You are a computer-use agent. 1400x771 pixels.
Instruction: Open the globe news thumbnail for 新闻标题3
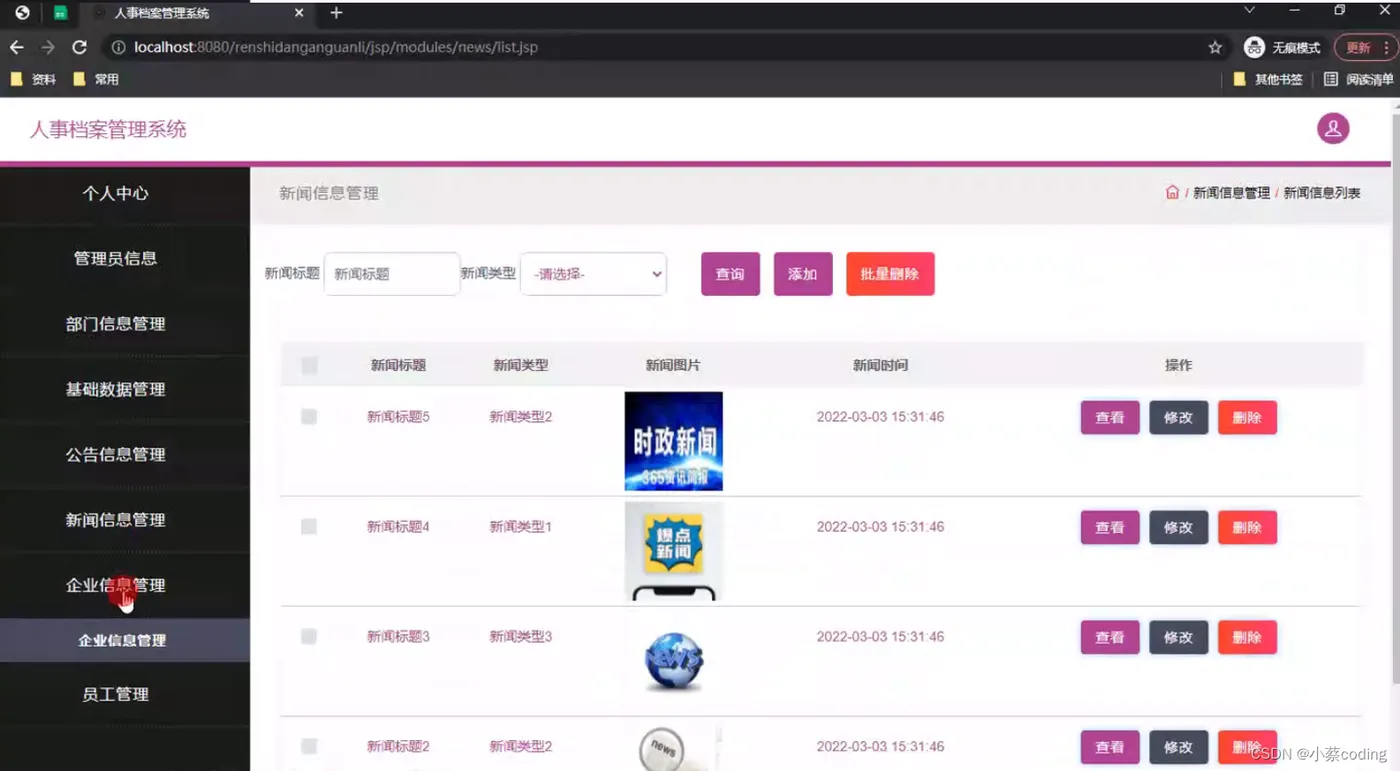[674, 660]
